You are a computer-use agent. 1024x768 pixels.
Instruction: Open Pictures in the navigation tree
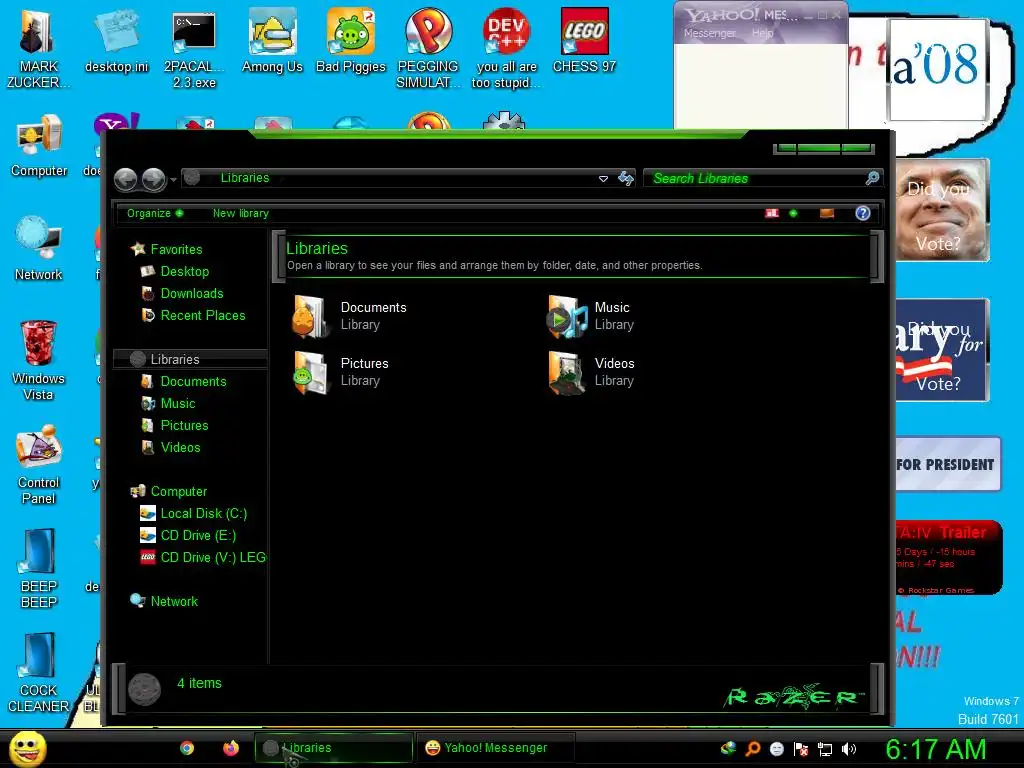coord(174,425)
